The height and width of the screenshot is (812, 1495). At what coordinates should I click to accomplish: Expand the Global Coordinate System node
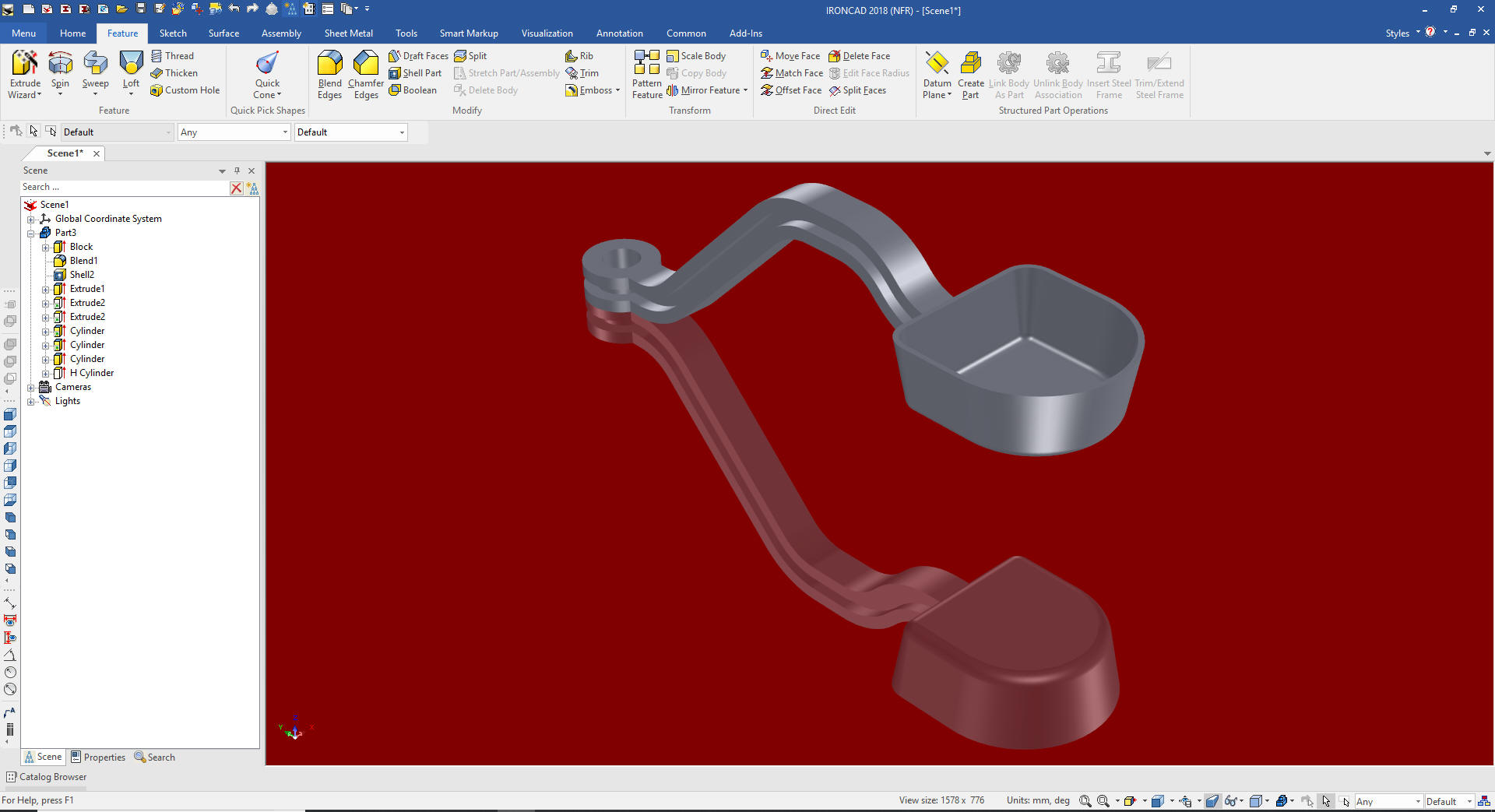tap(31, 220)
